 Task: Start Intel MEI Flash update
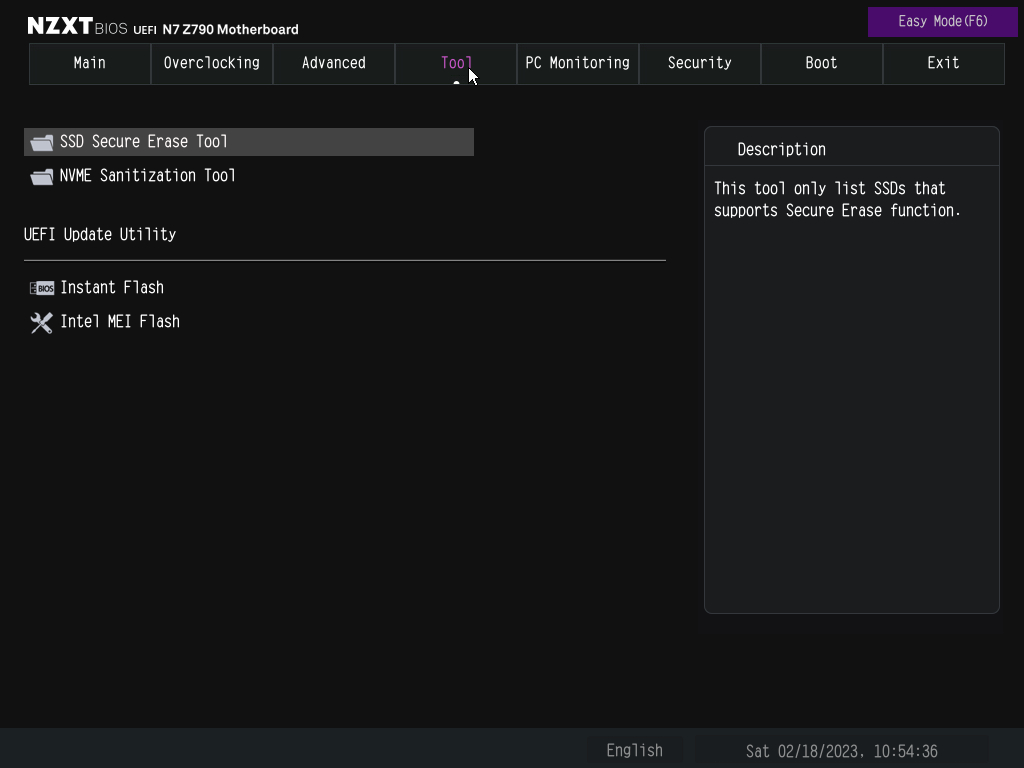point(120,321)
